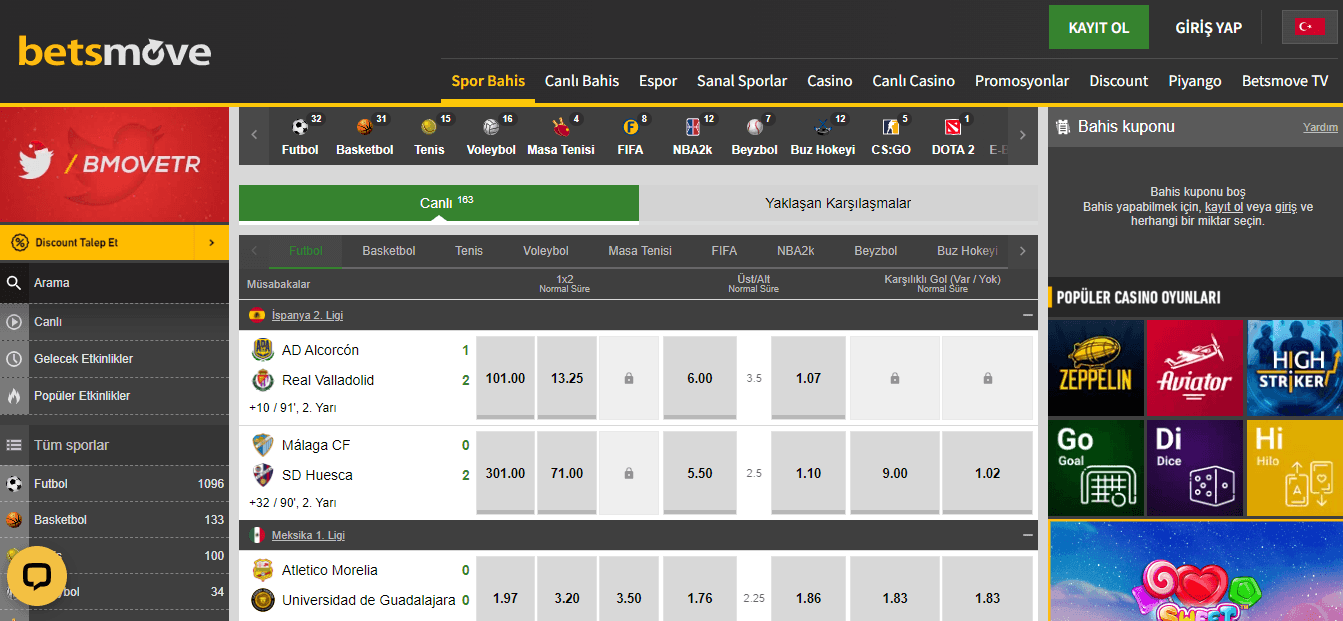Select odds 13.25 draw for Alcorcón match
Image resolution: width=1343 pixels, height=621 pixels.
click(x=567, y=378)
